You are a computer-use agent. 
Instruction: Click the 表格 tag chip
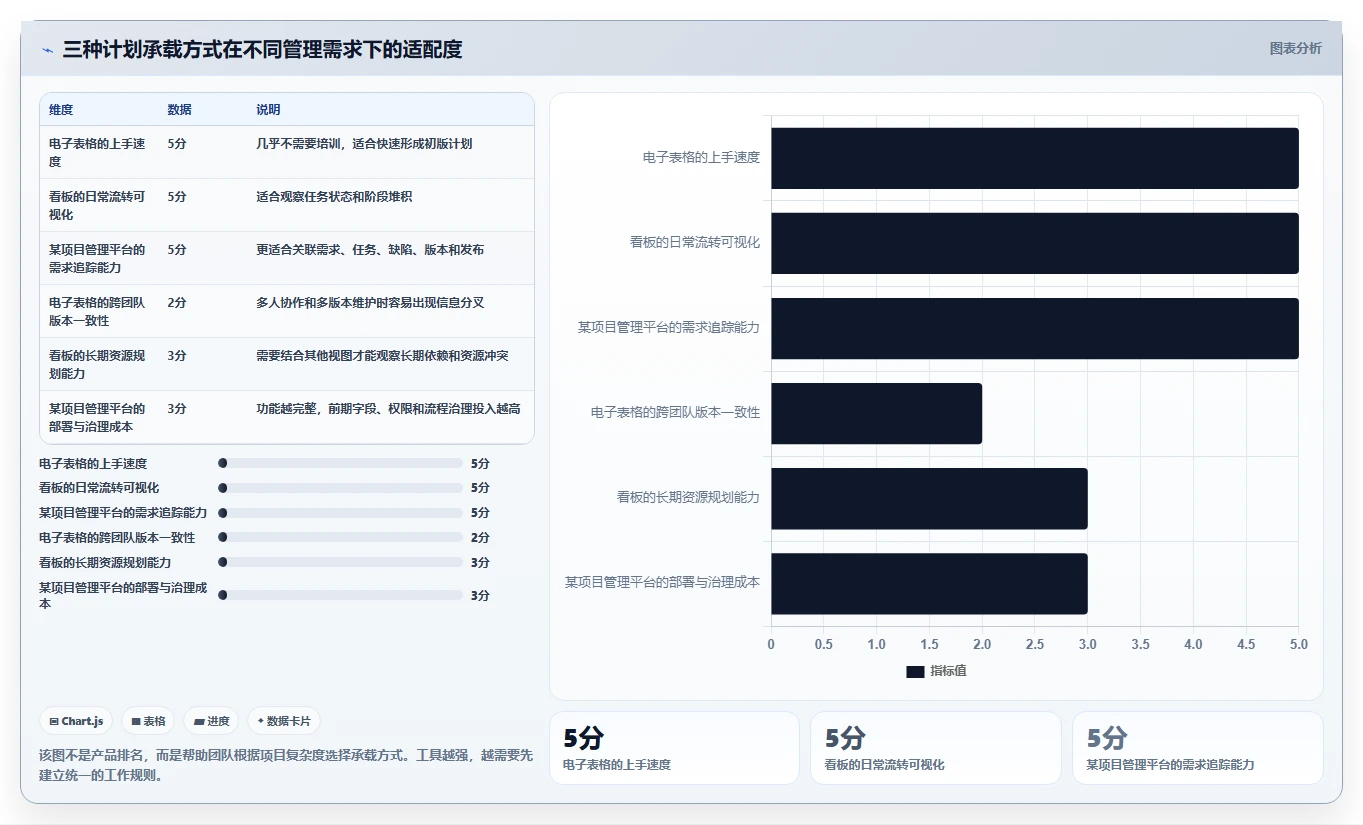(x=148, y=721)
